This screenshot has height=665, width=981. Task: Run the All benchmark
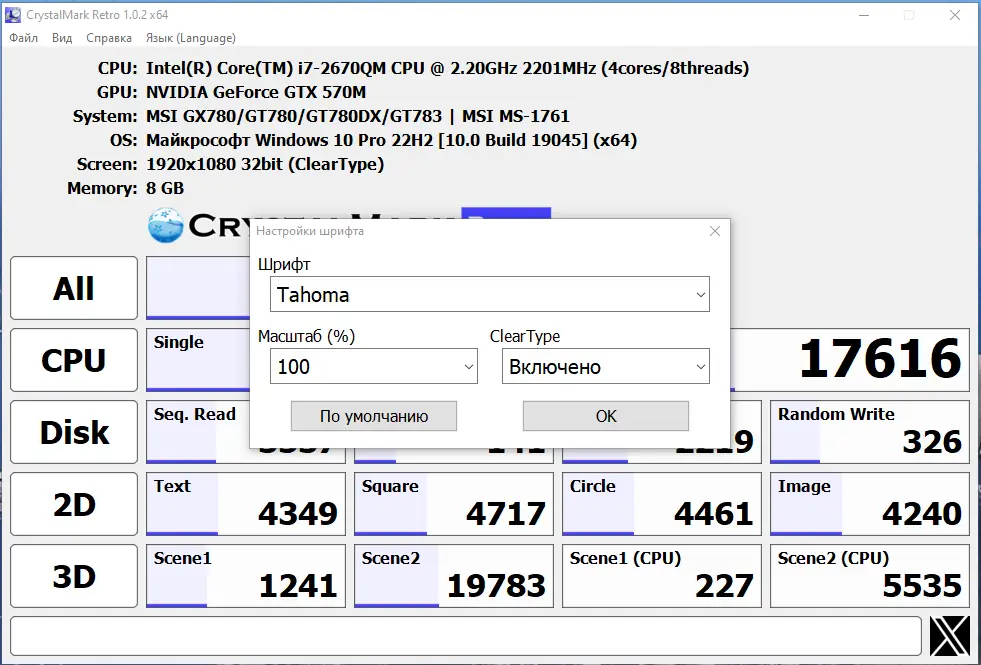[x=74, y=288]
